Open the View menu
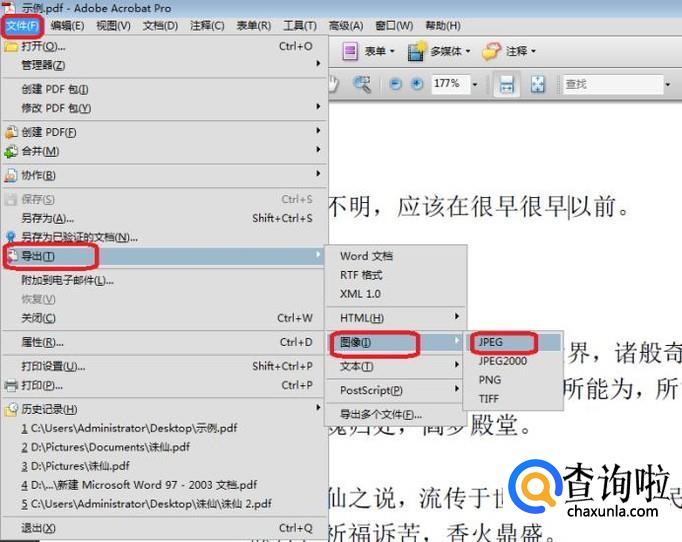 click(x=114, y=26)
